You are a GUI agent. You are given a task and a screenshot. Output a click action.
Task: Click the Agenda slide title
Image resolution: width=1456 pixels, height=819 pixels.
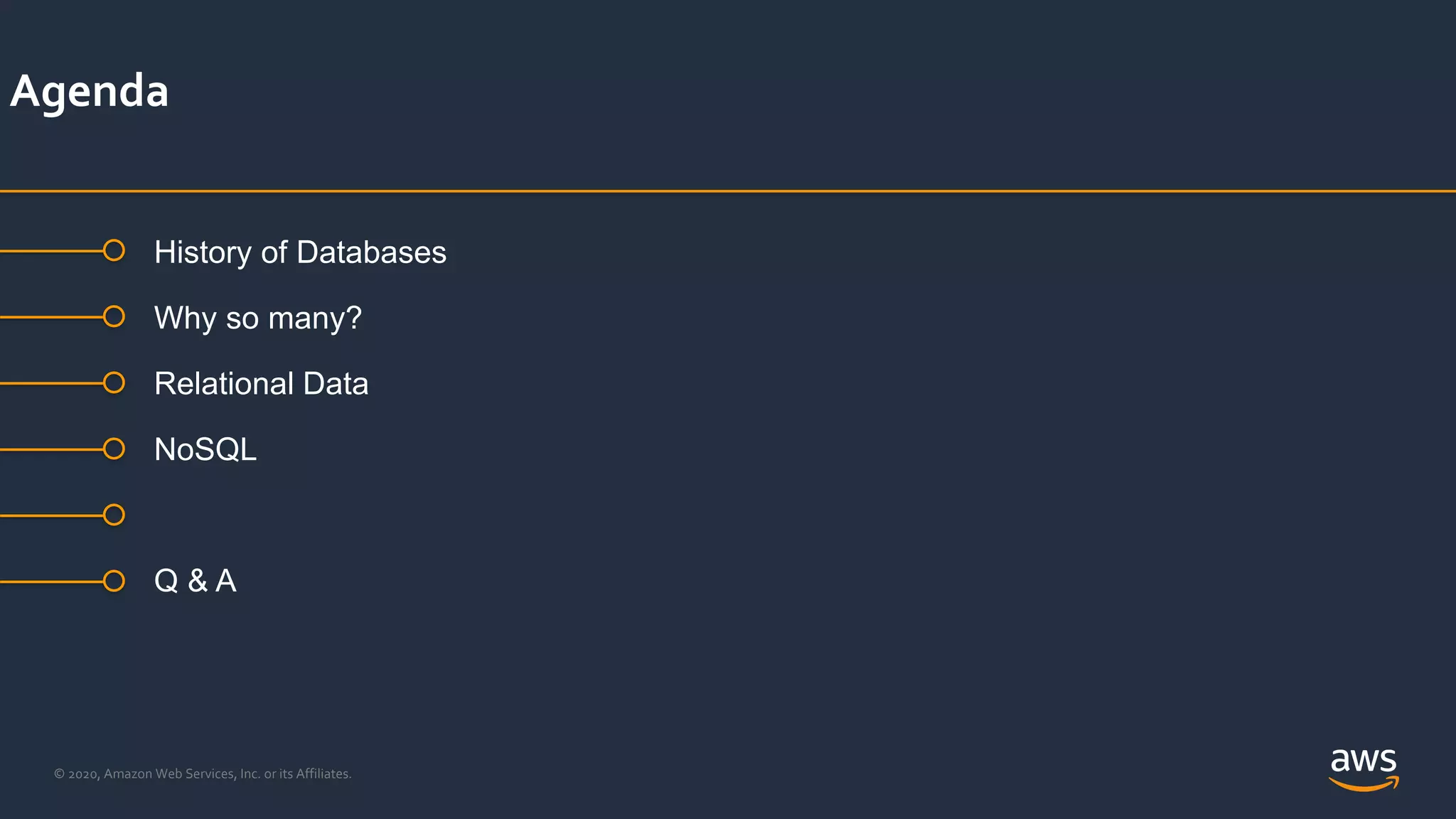(x=90, y=92)
